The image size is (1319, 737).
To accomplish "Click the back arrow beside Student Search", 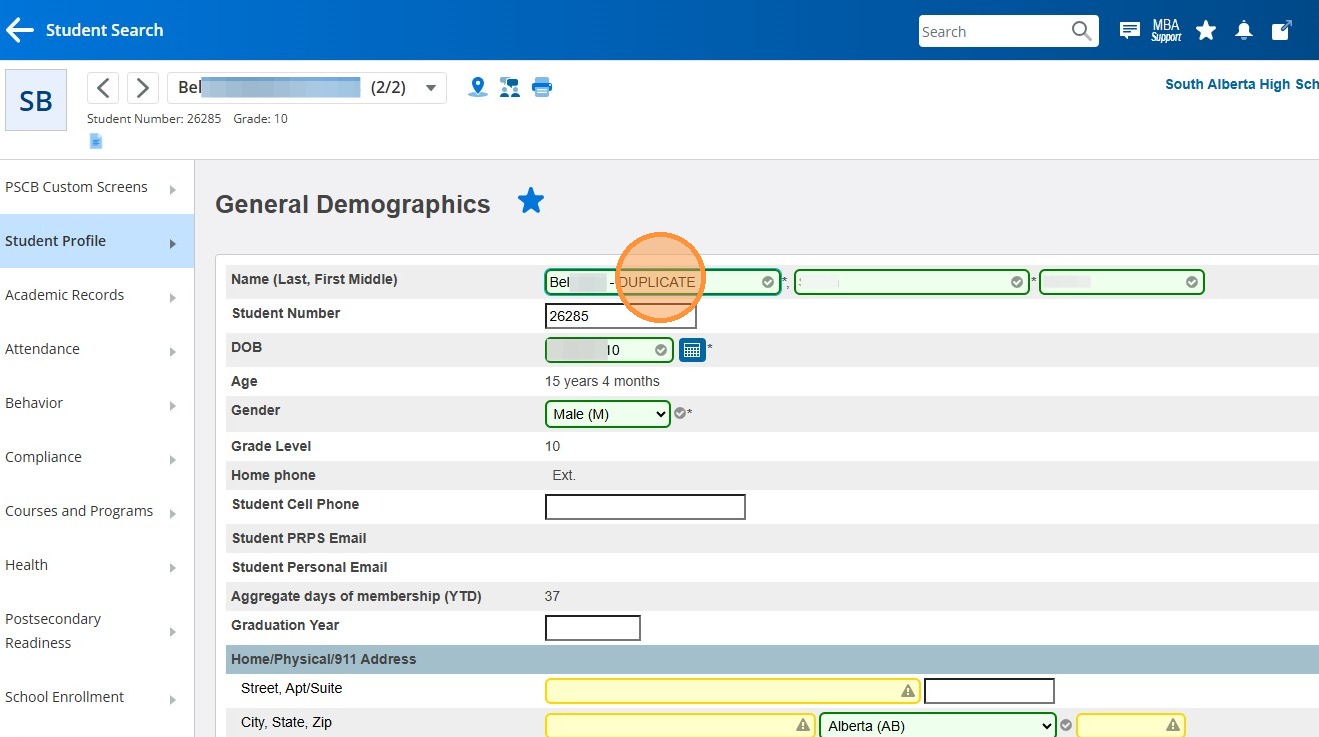I will point(20,31).
